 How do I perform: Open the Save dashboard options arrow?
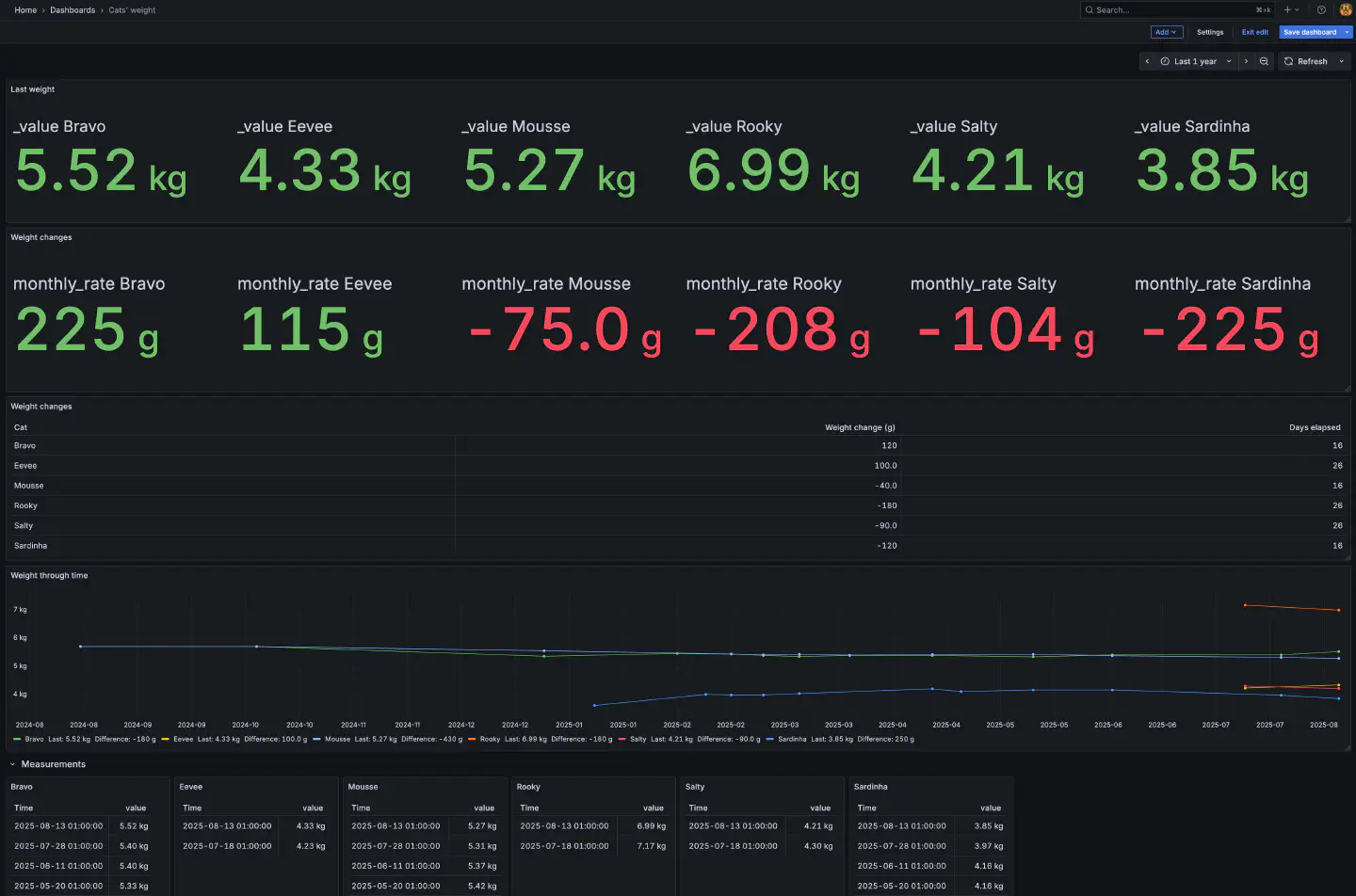point(1348,32)
